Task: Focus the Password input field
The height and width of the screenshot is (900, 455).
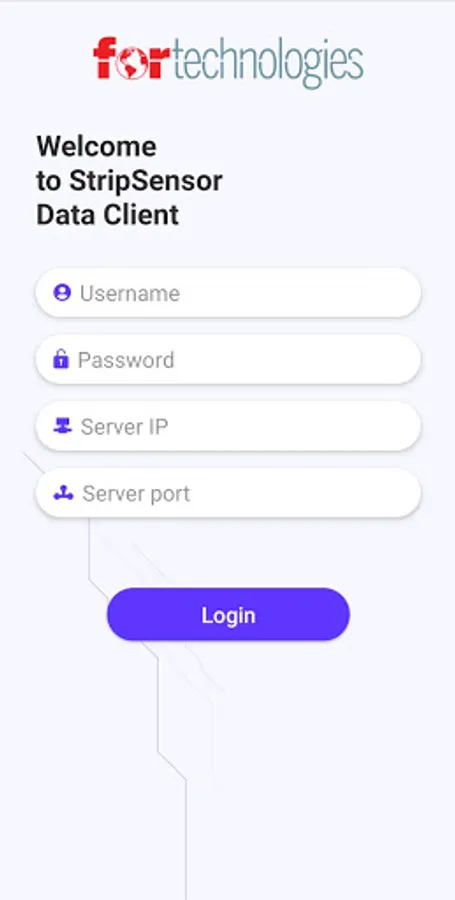Action: (228, 359)
